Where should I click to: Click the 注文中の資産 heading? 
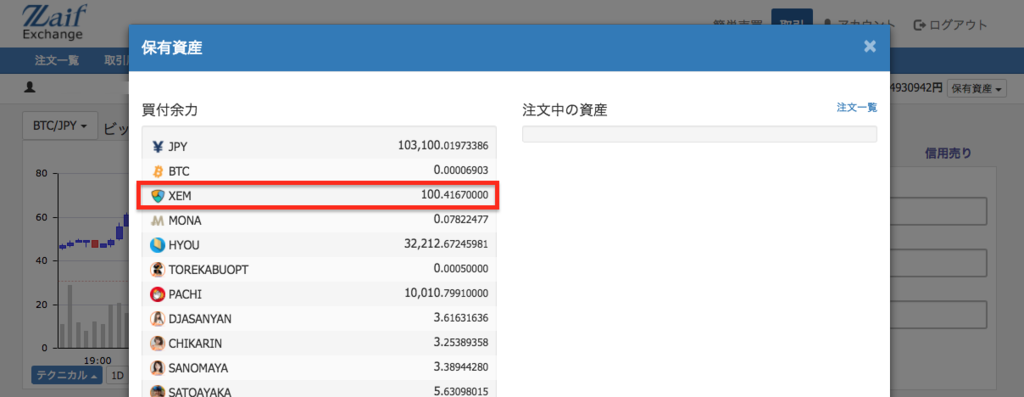coord(565,110)
